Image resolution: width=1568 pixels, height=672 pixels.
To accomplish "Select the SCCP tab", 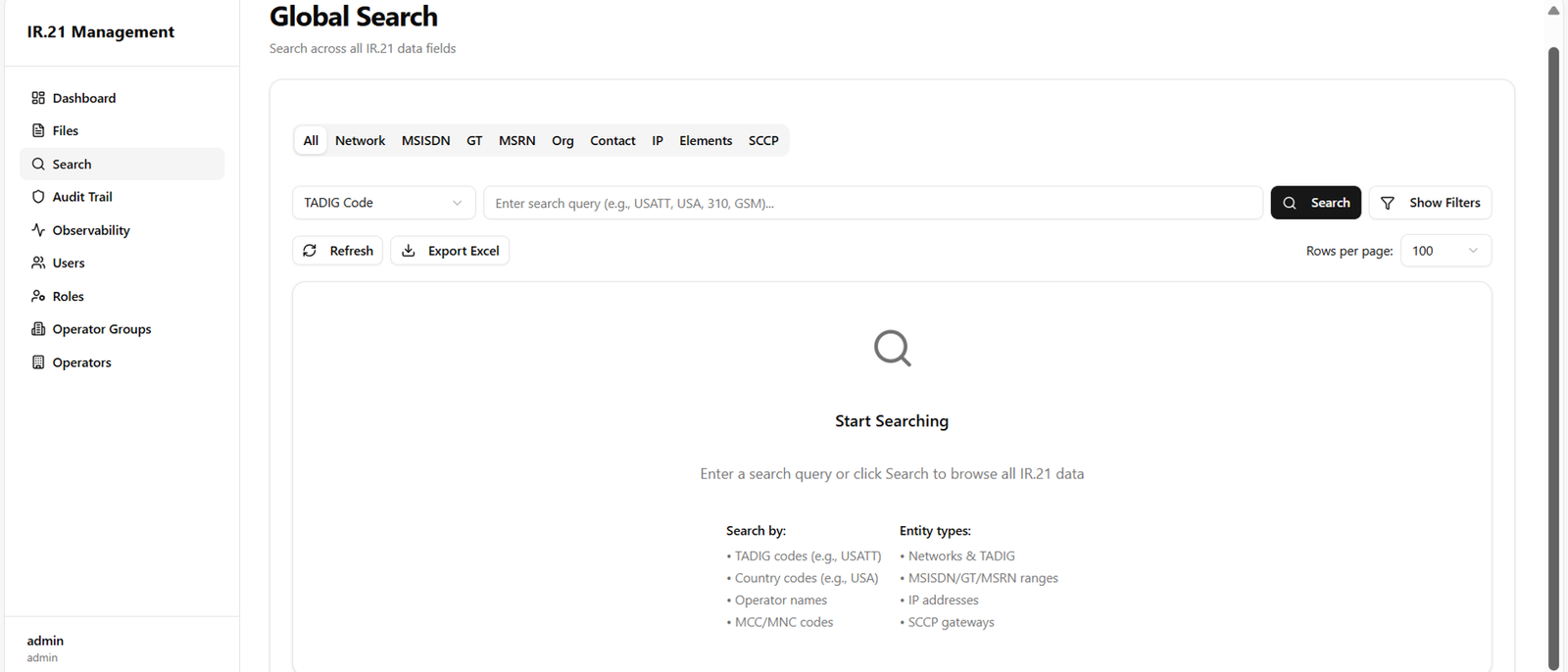I will coord(763,141).
